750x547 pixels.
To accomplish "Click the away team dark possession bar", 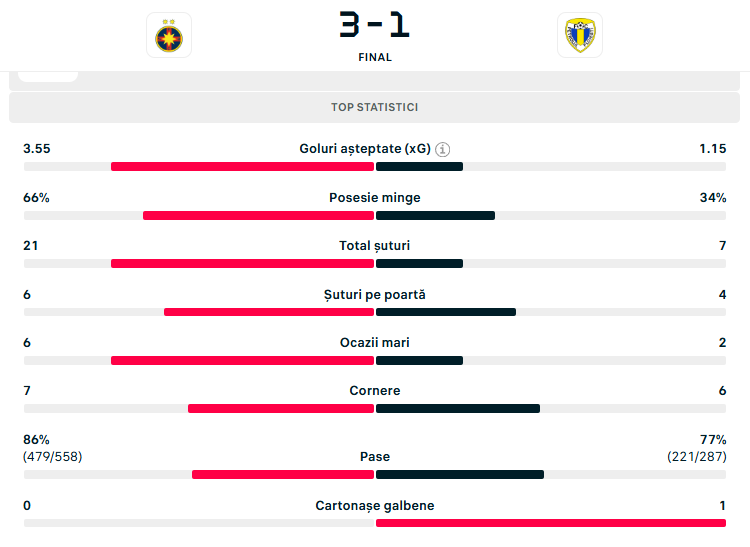I will [x=435, y=215].
